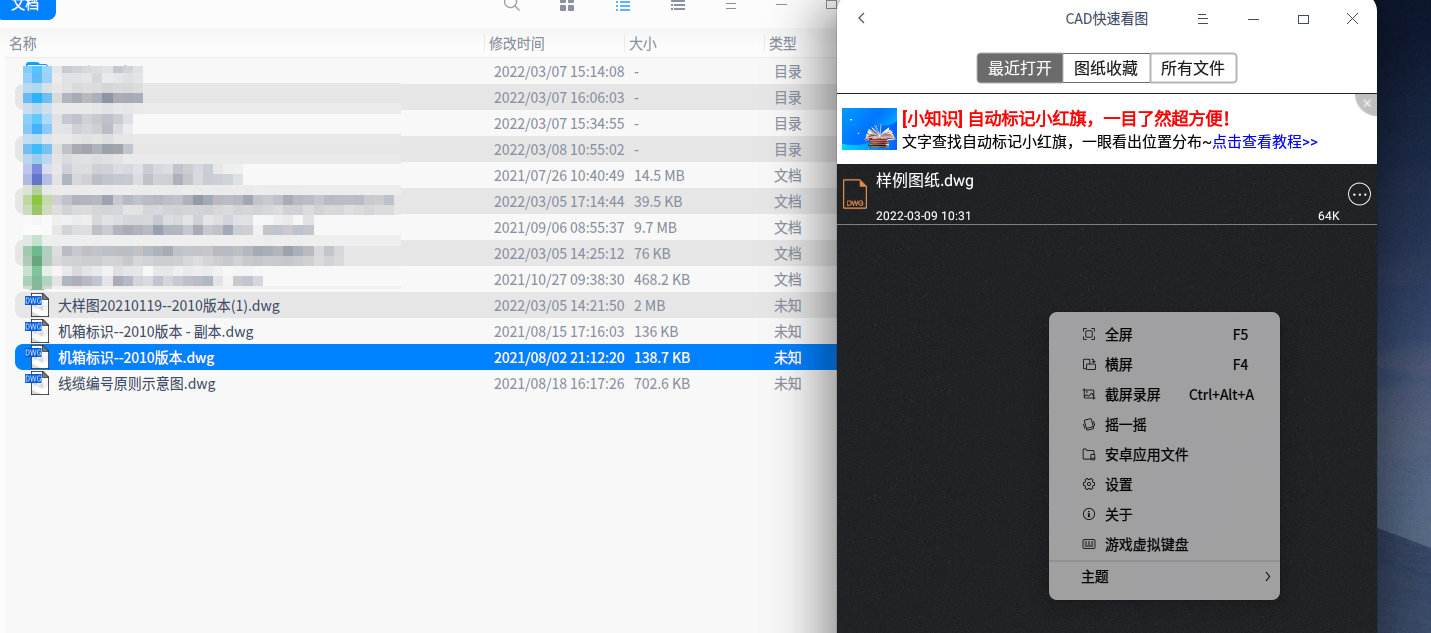Click the CAD快速看图 window title
The height and width of the screenshot is (633, 1431).
click(1107, 19)
